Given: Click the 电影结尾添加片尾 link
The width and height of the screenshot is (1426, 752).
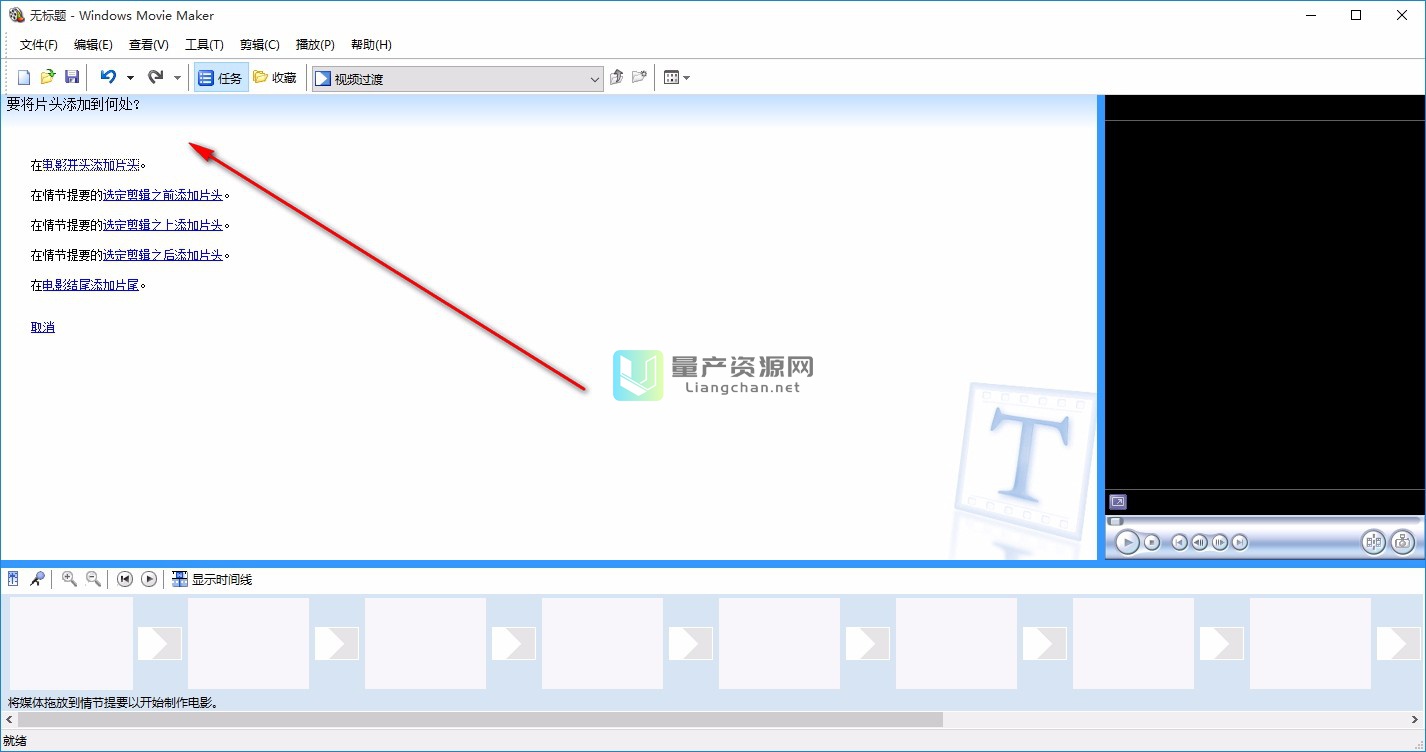Looking at the screenshot, I should [91, 286].
